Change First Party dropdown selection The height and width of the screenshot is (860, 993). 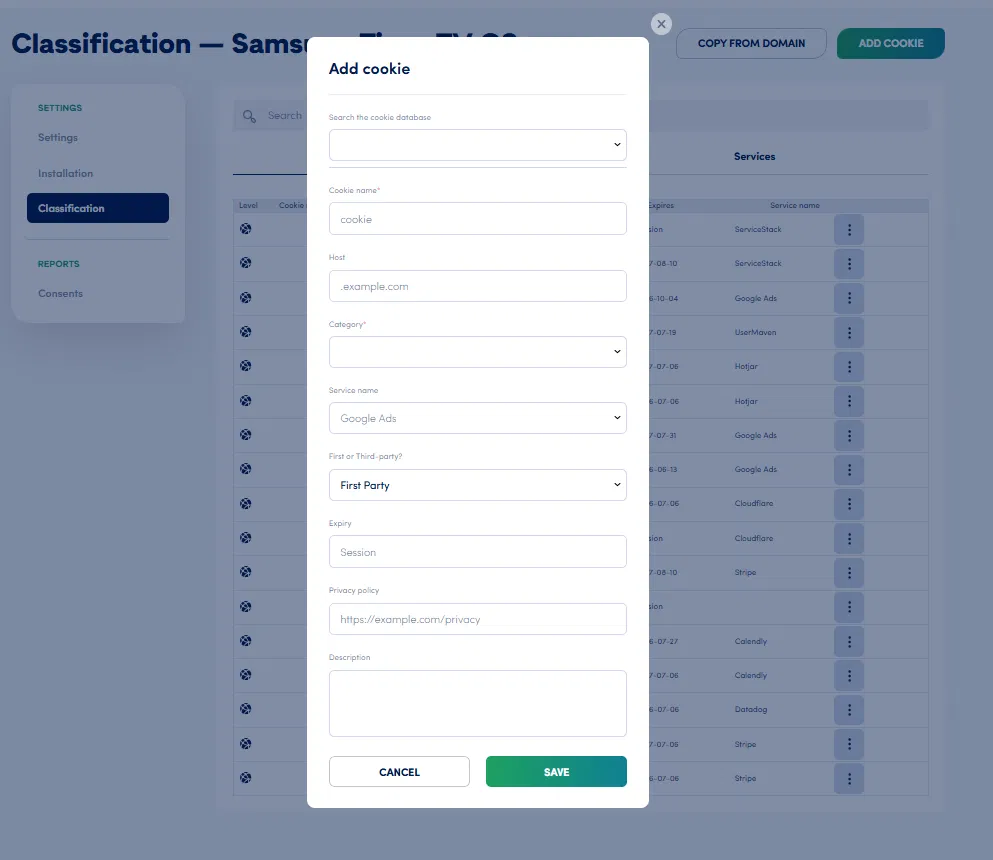click(x=478, y=485)
